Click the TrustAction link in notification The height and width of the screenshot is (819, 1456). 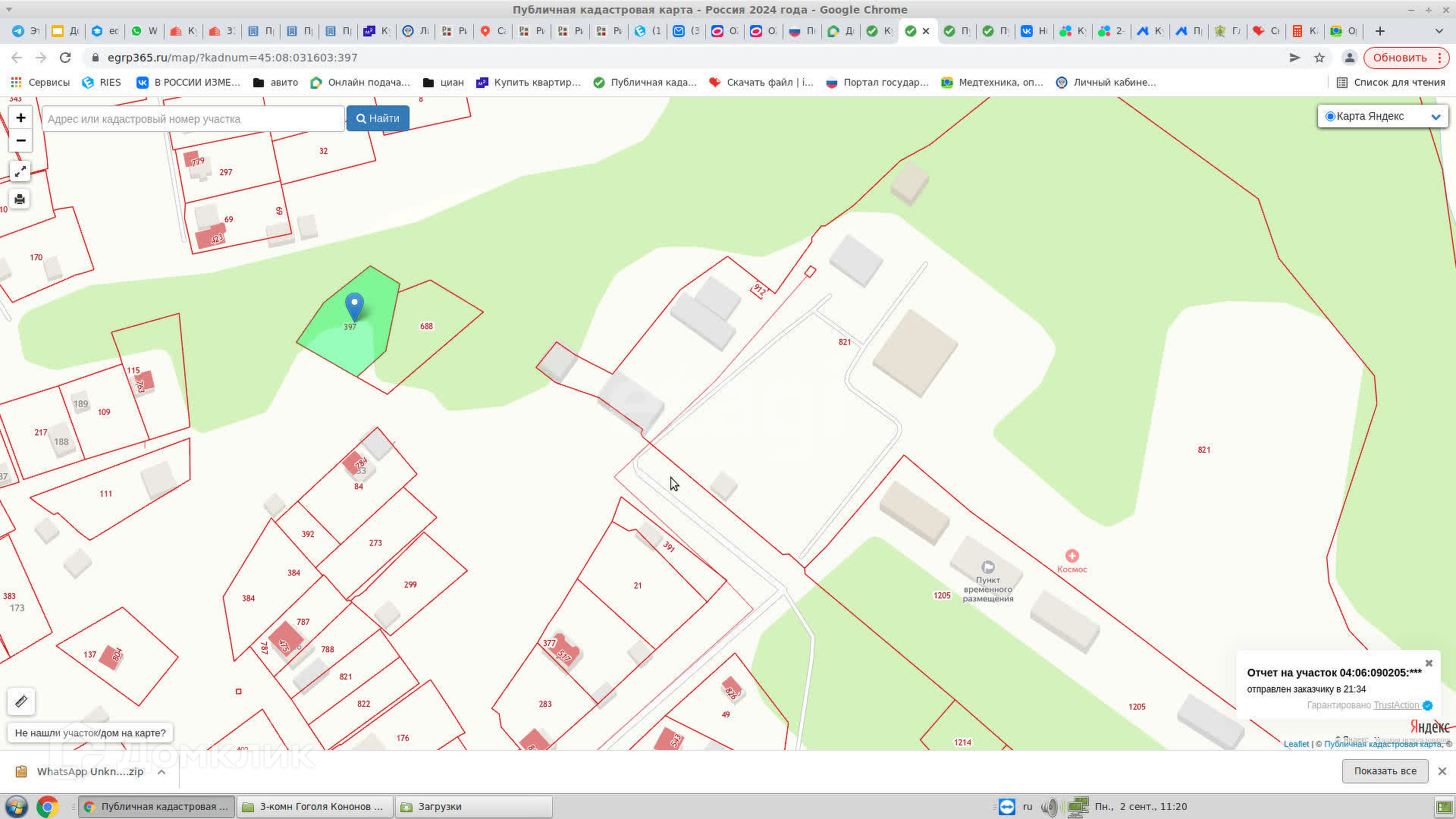pyautogui.click(x=1395, y=705)
